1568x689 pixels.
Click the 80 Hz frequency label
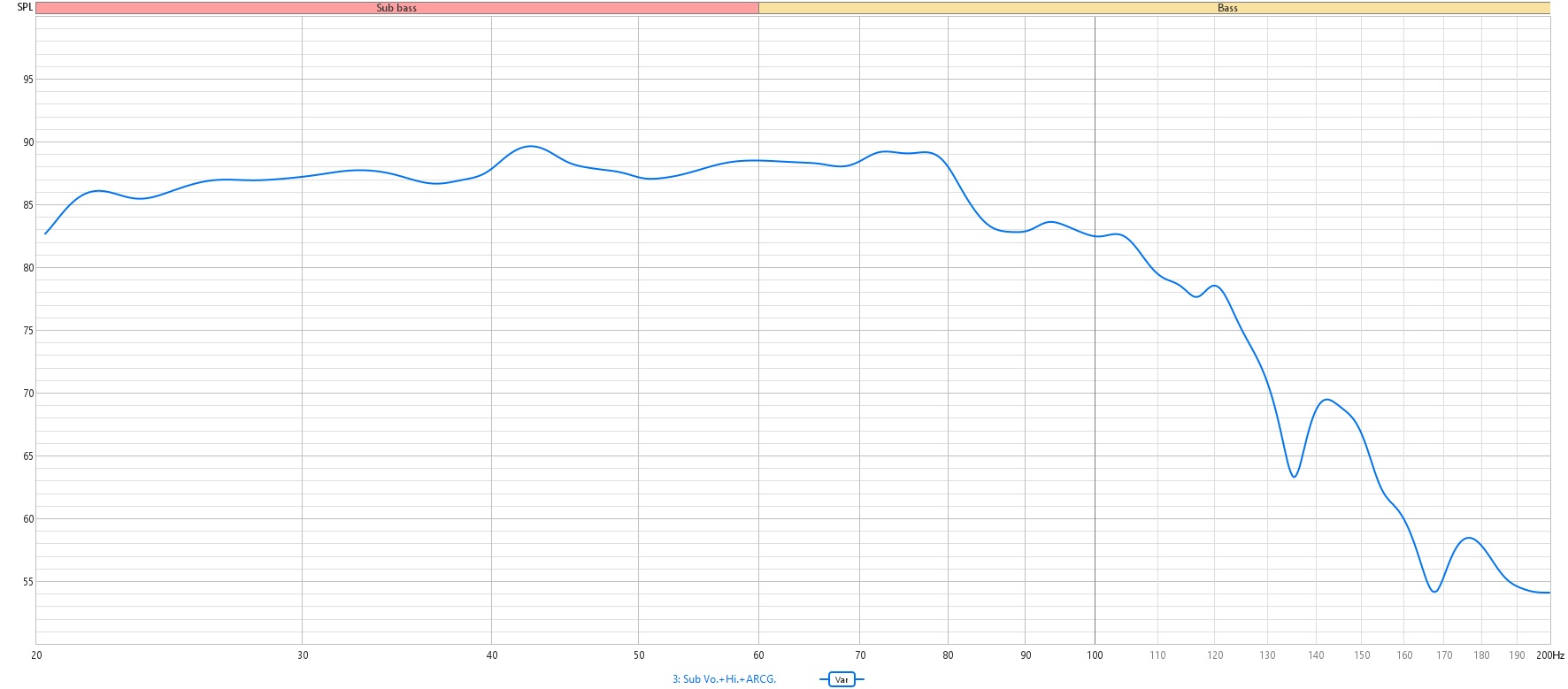point(948,655)
